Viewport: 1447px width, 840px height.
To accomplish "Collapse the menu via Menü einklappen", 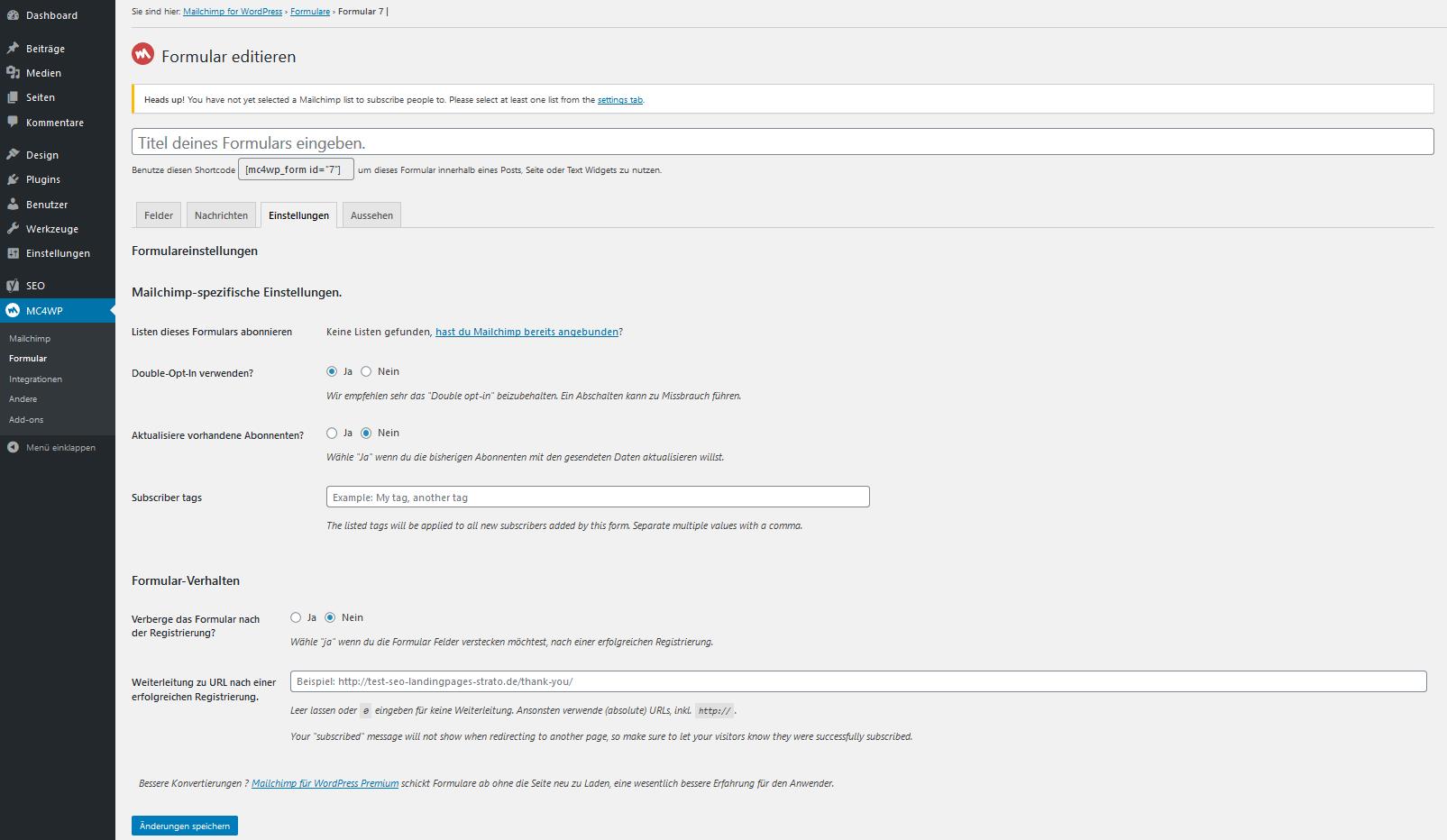I will (x=58, y=447).
